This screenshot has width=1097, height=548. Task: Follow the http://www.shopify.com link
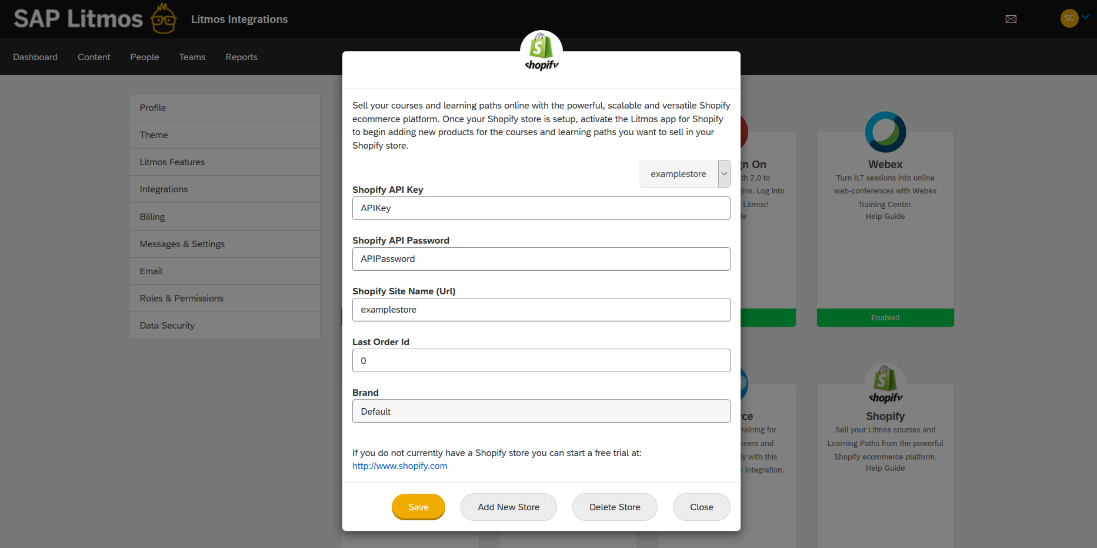399,465
